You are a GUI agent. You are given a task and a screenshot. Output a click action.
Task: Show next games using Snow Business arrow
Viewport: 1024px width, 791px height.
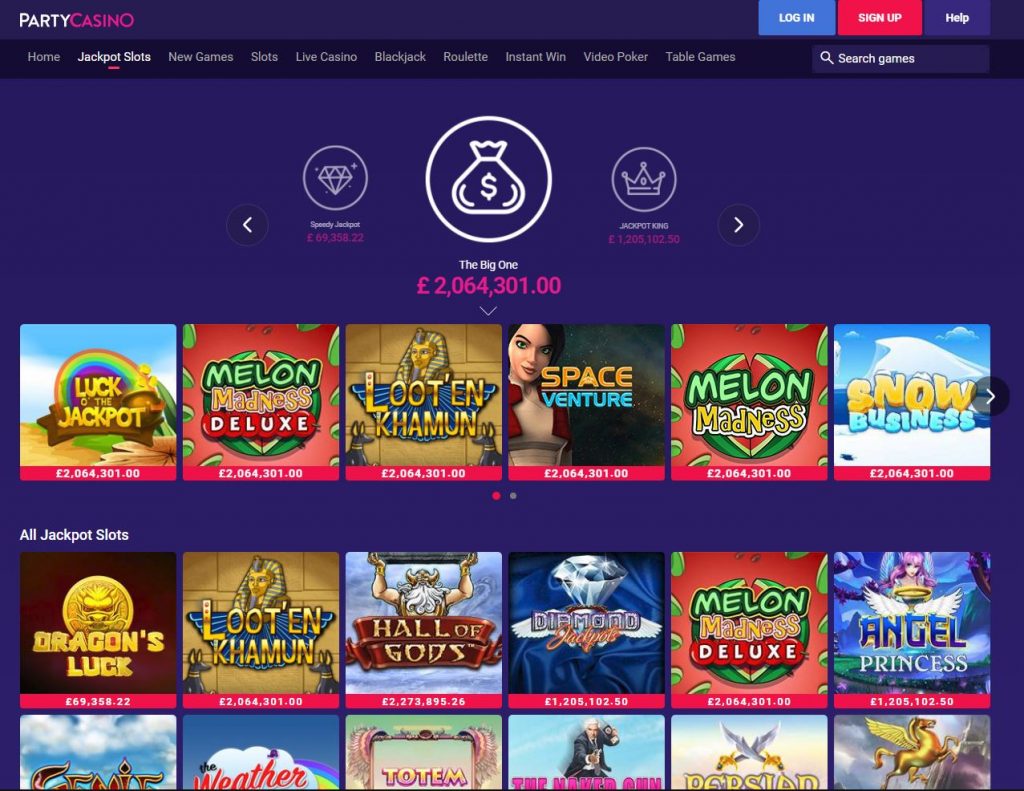tap(991, 396)
